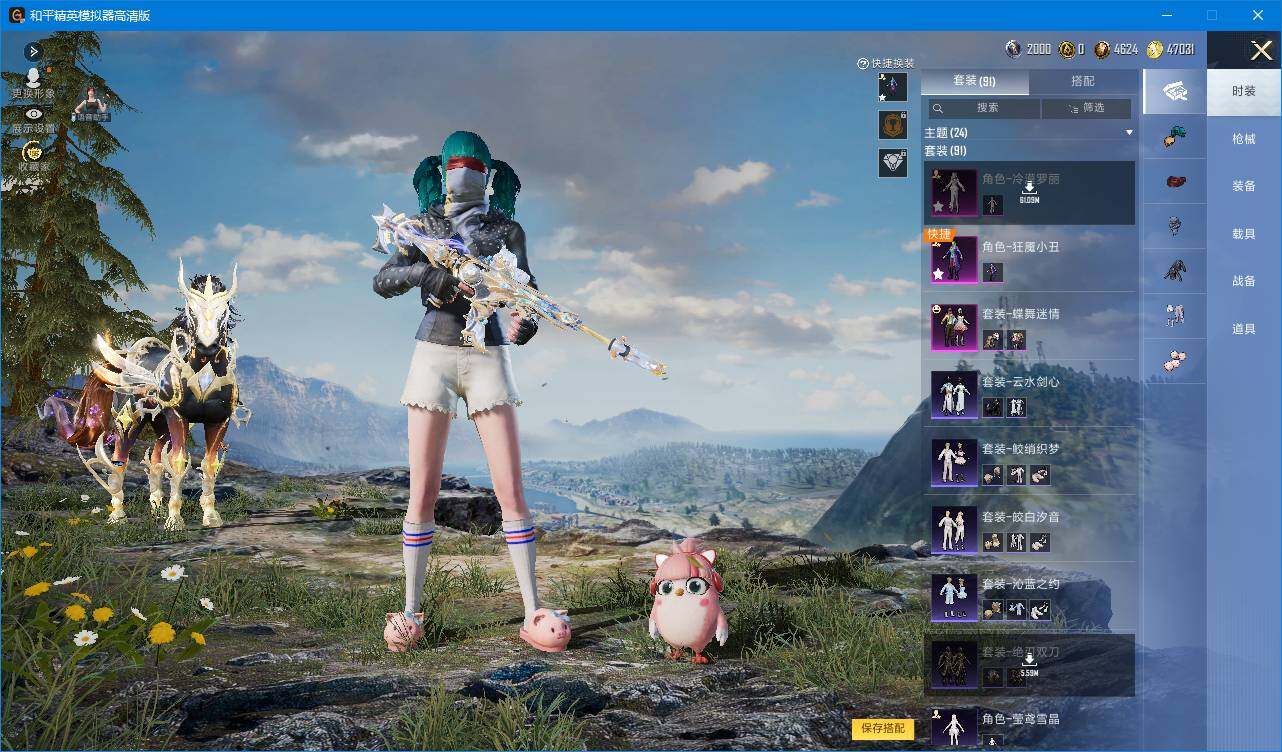Open the 收藏家 collector badge
Screen dimensions: 1282x752
coord(33,151)
